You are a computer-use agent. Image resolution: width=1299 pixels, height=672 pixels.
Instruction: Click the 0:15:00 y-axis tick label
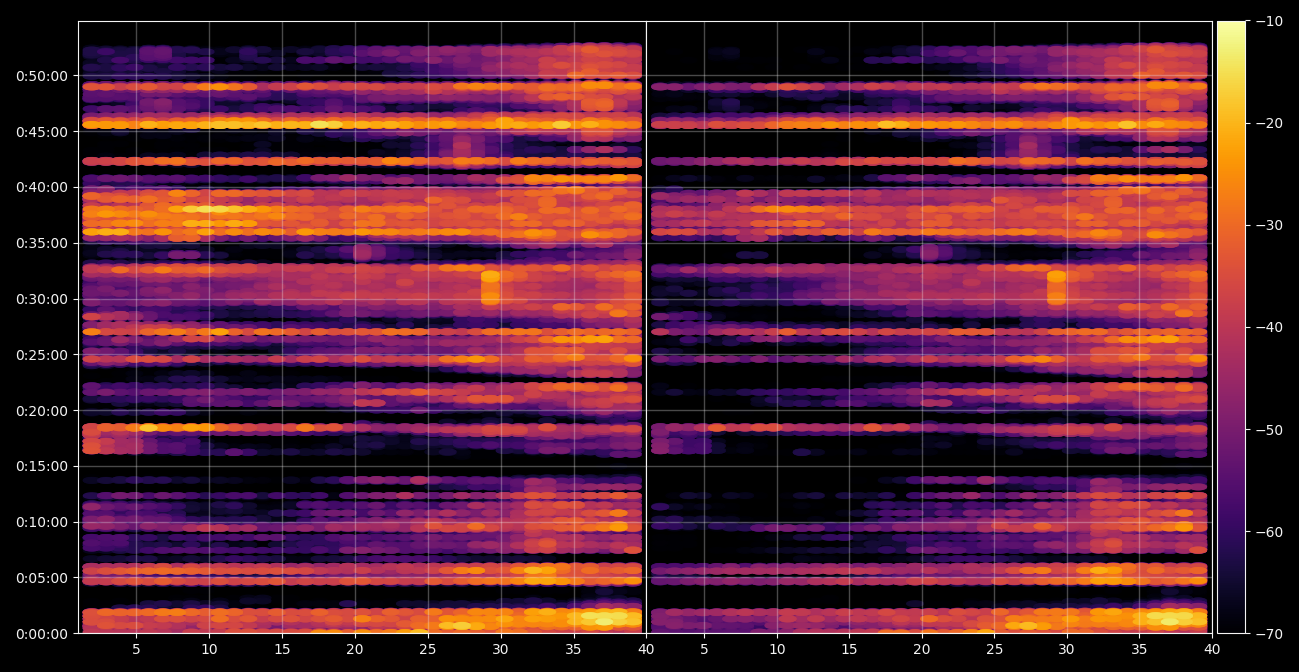(42, 466)
